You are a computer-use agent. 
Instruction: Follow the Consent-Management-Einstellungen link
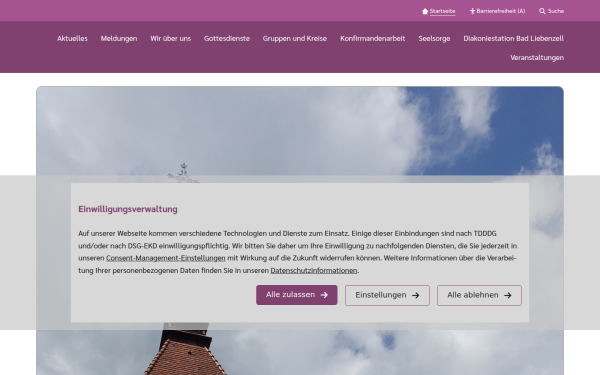[x=166, y=258]
